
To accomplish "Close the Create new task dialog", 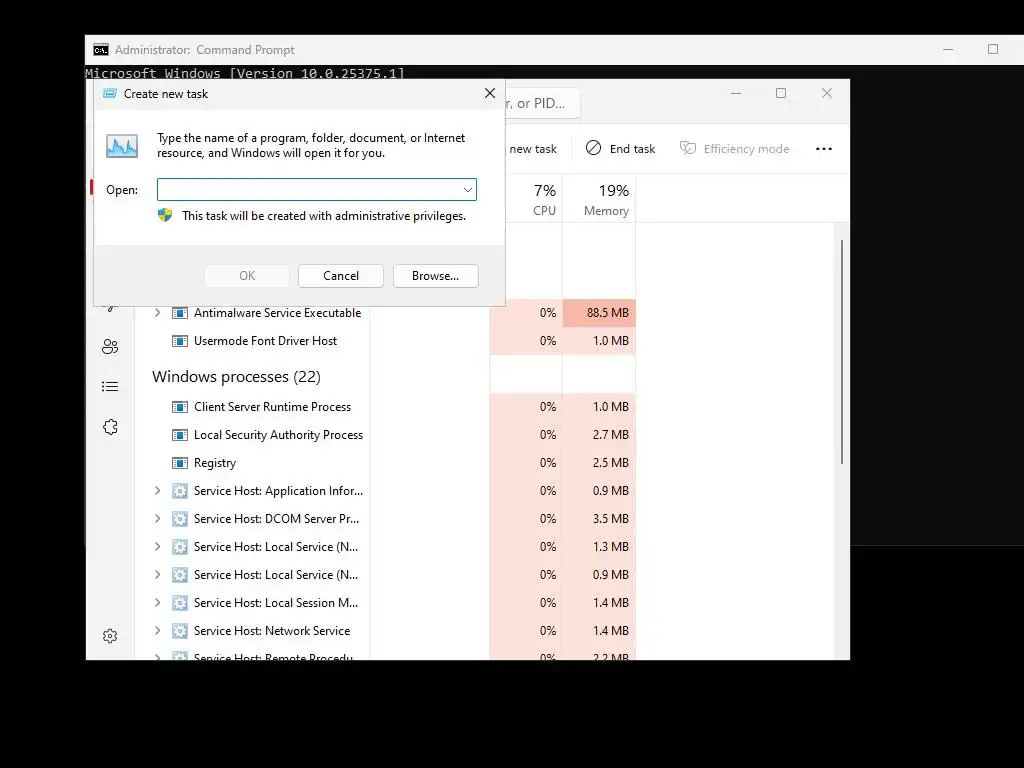I will (x=490, y=93).
